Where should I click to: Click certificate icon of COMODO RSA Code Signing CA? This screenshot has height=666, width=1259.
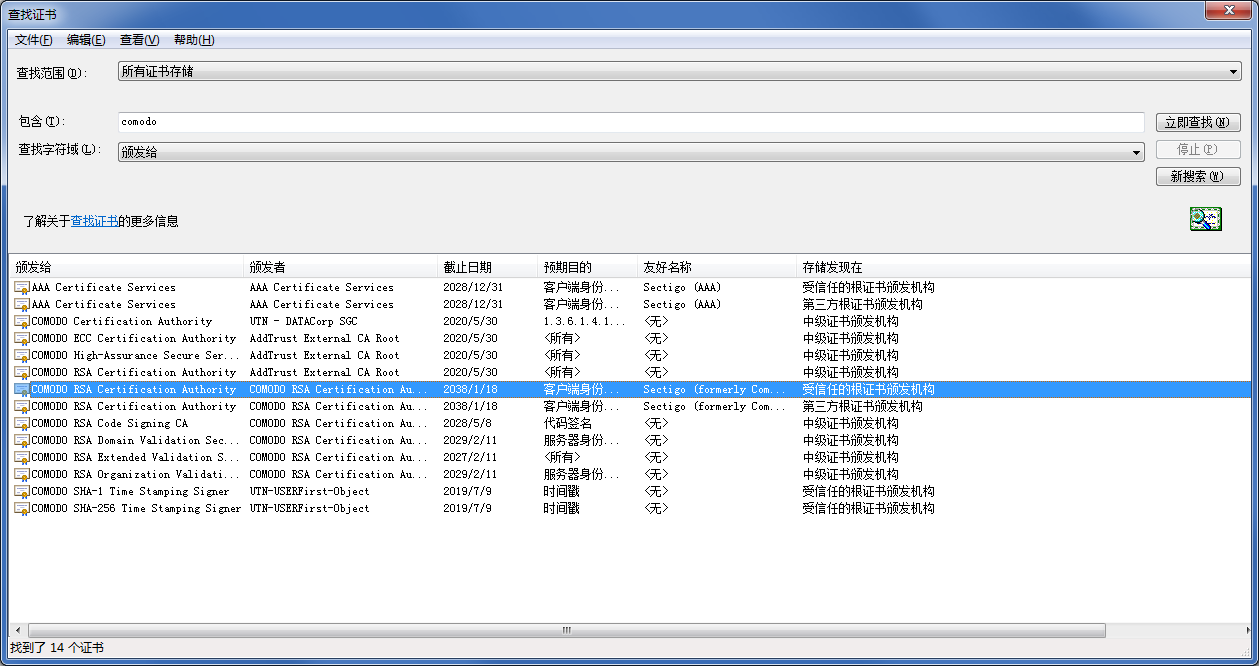[22, 424]
